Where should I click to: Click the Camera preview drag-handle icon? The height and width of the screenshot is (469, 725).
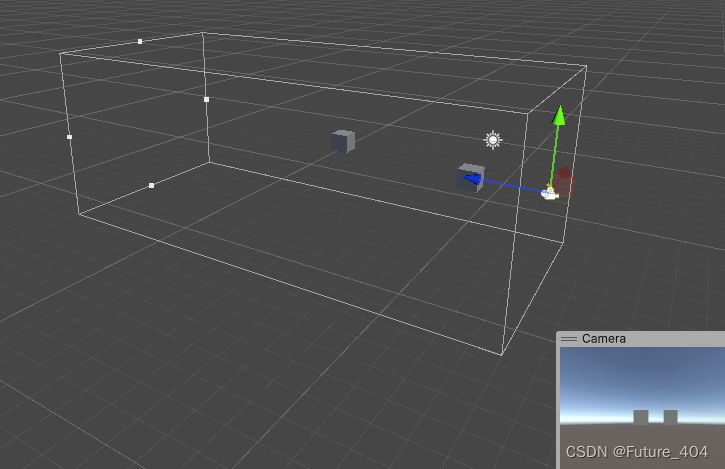569,339
